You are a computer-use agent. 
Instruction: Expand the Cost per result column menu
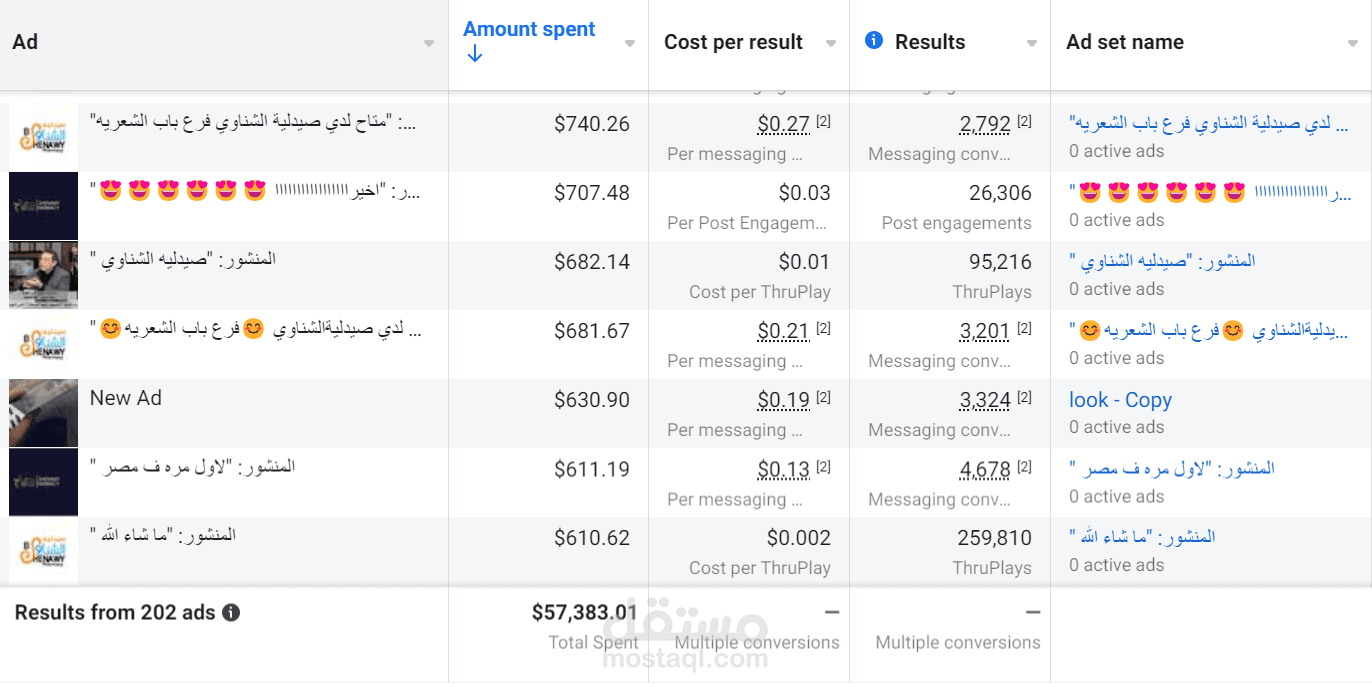pyautogui.click(x=831, y=44)
